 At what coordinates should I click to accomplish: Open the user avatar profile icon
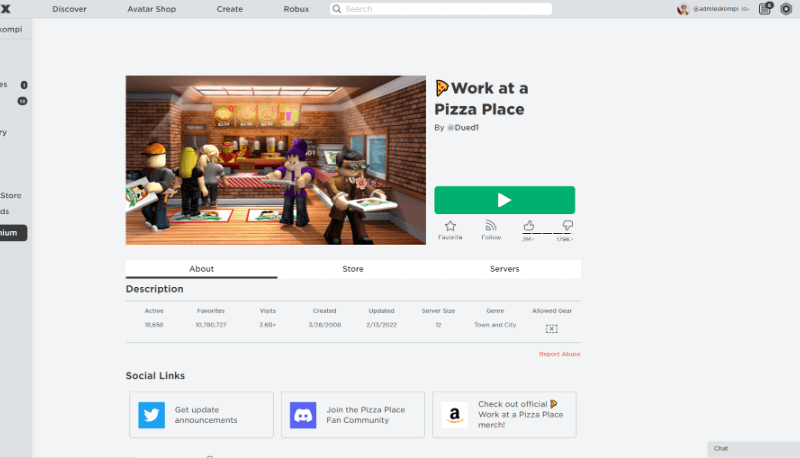(x=683, y=9)
